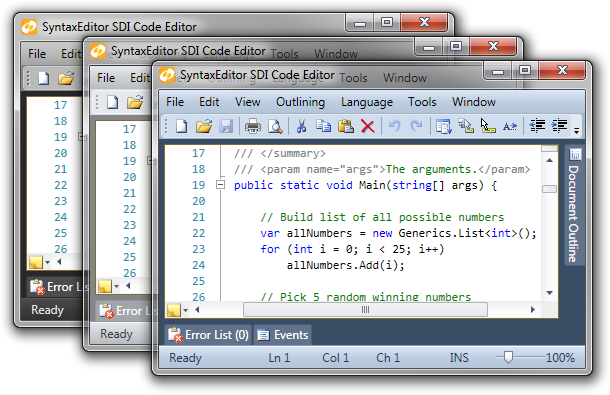The height and width of the screenshot is (395, 610).
Task: Click the toolbar grip handle before New icon
Action: tap(167, 126)
